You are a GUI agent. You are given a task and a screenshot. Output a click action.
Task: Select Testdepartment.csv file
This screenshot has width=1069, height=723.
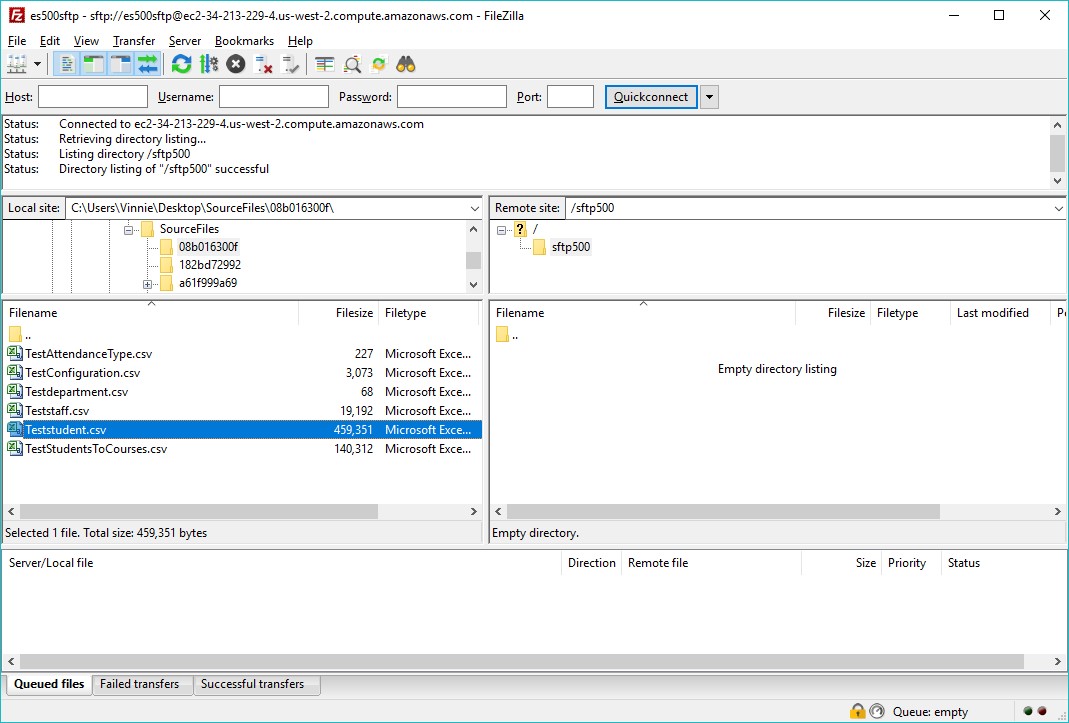pos(242,392)
